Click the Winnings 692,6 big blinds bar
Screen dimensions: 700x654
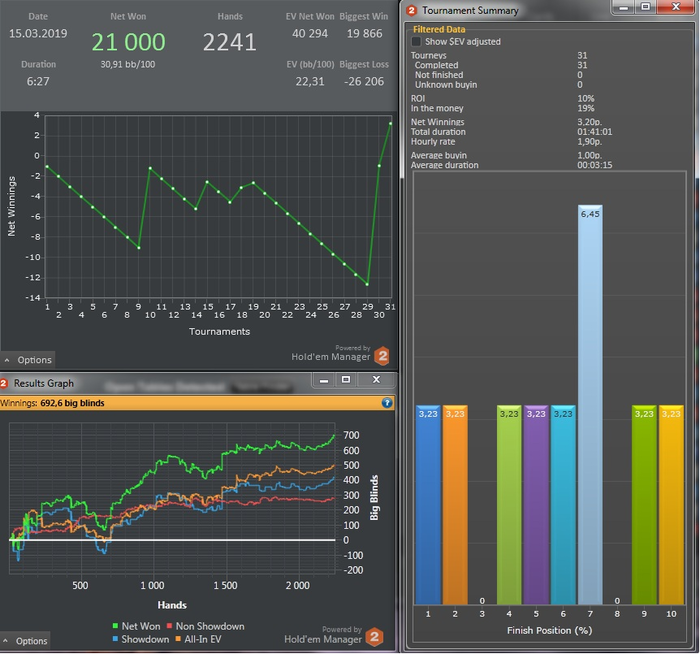(197, 403)
